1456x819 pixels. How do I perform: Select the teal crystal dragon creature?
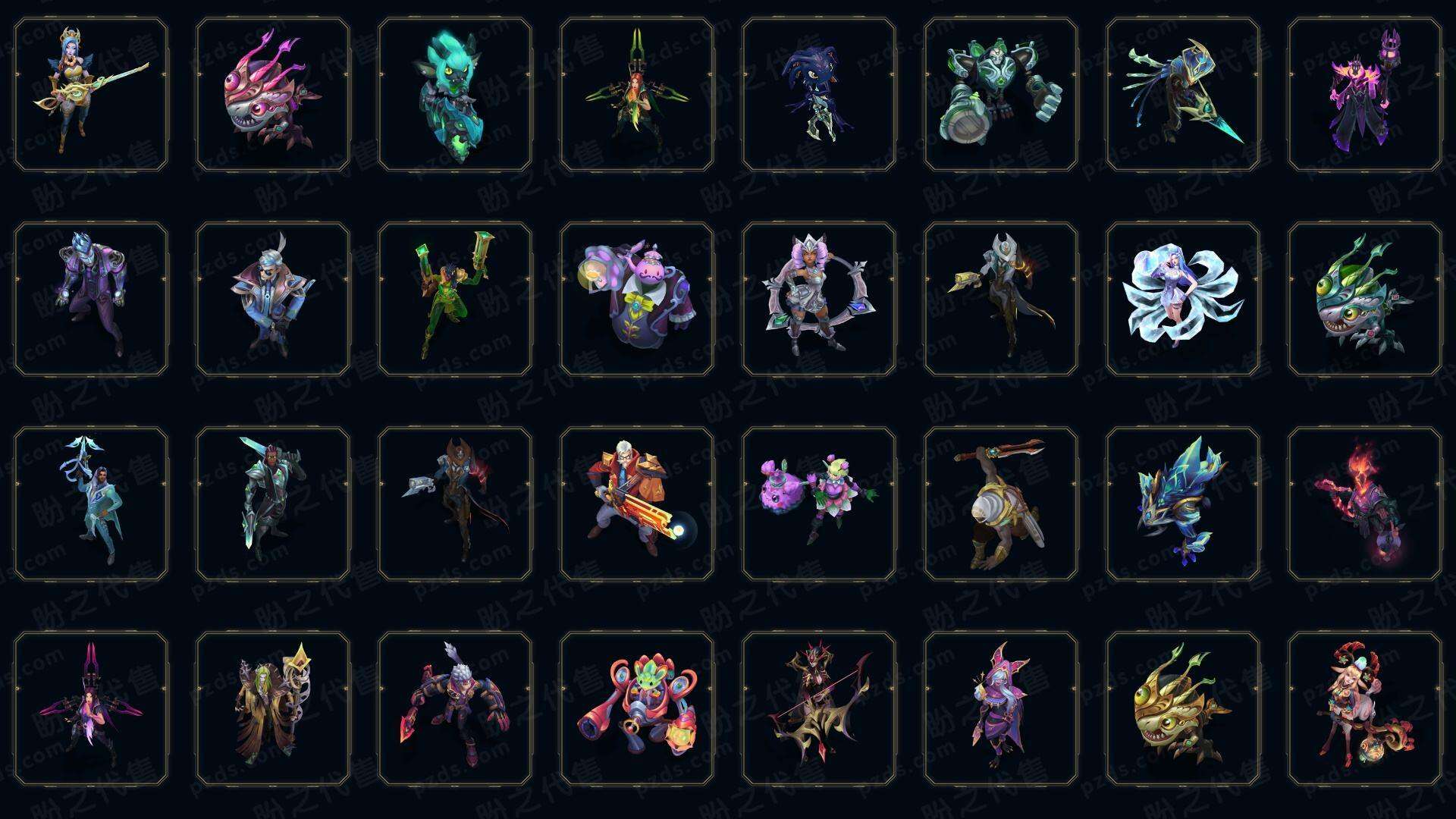(x=1183, y=504)
